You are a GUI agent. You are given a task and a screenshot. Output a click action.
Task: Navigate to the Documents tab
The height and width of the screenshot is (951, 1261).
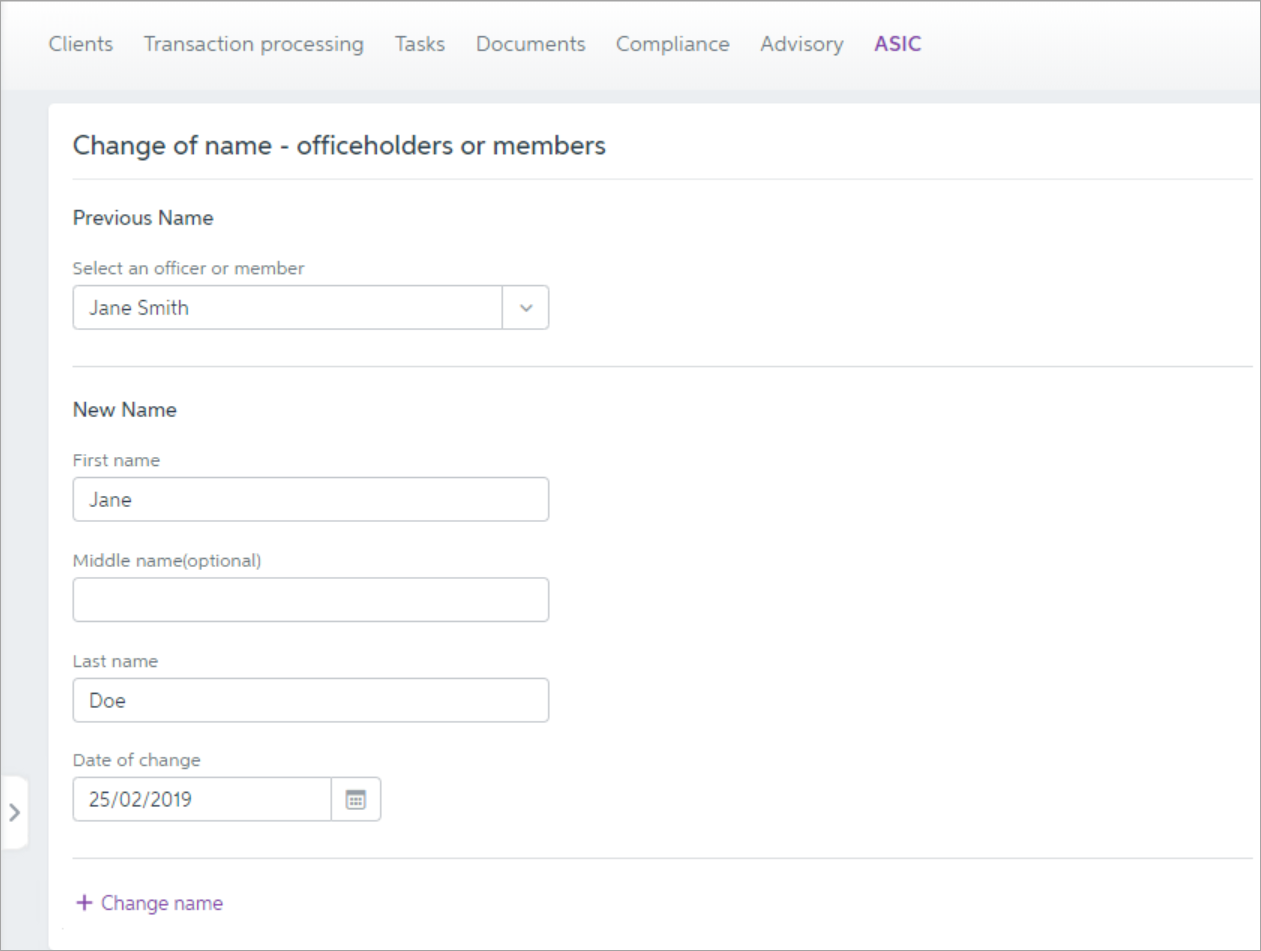point(530,44)
